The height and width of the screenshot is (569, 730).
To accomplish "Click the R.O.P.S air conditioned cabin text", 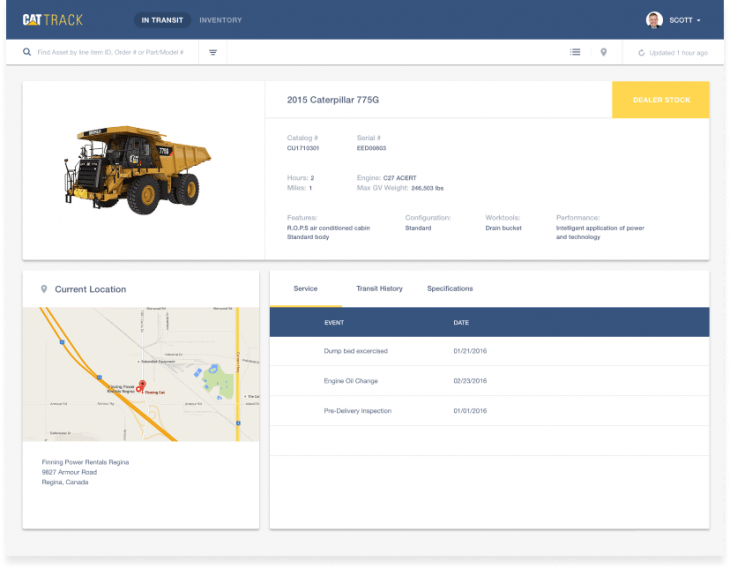I will click(328, 228).
